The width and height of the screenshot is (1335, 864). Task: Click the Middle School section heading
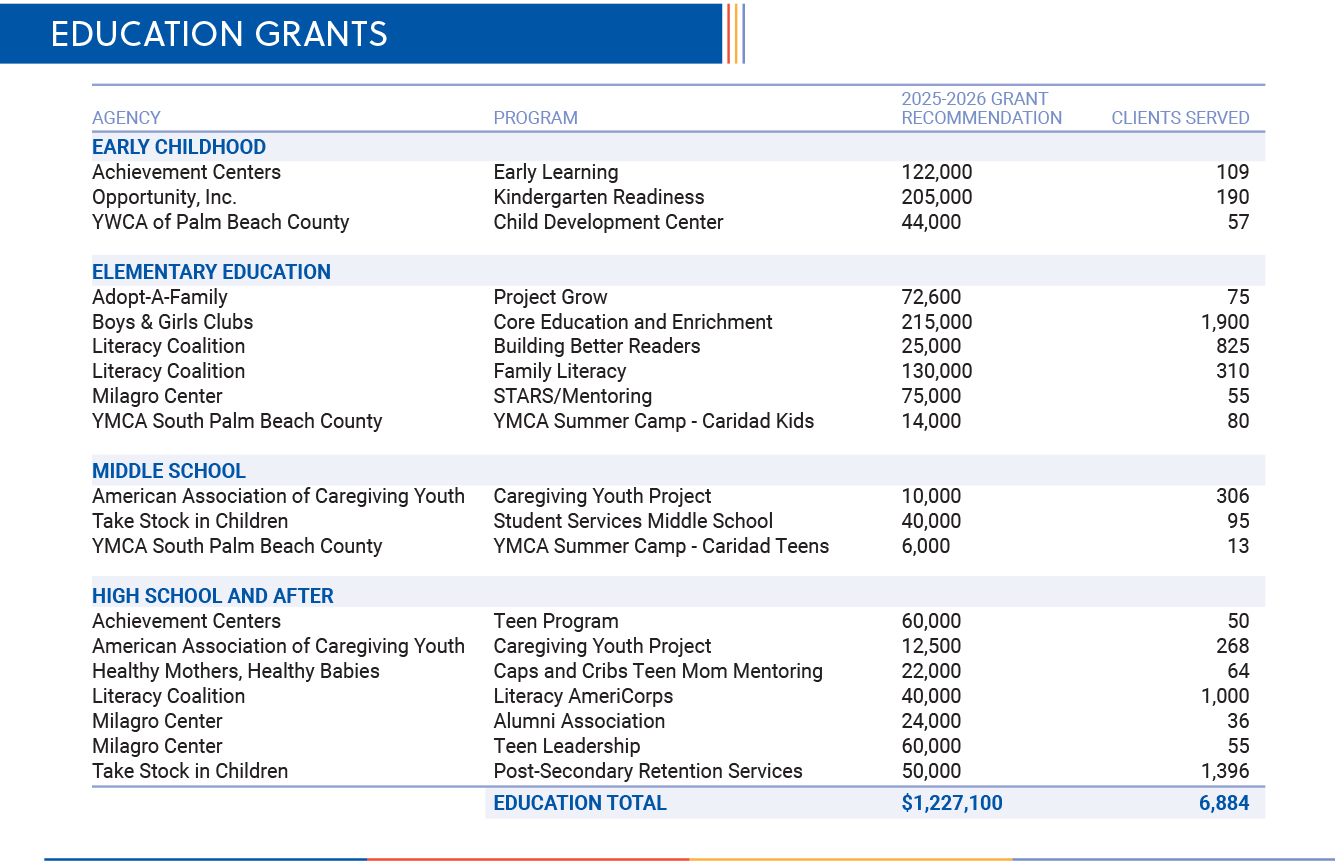point(168,471)
